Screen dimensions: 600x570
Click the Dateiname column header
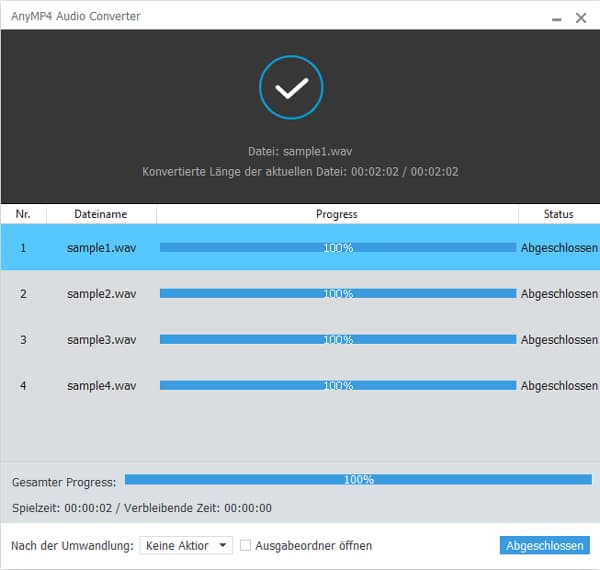point(101,214)
